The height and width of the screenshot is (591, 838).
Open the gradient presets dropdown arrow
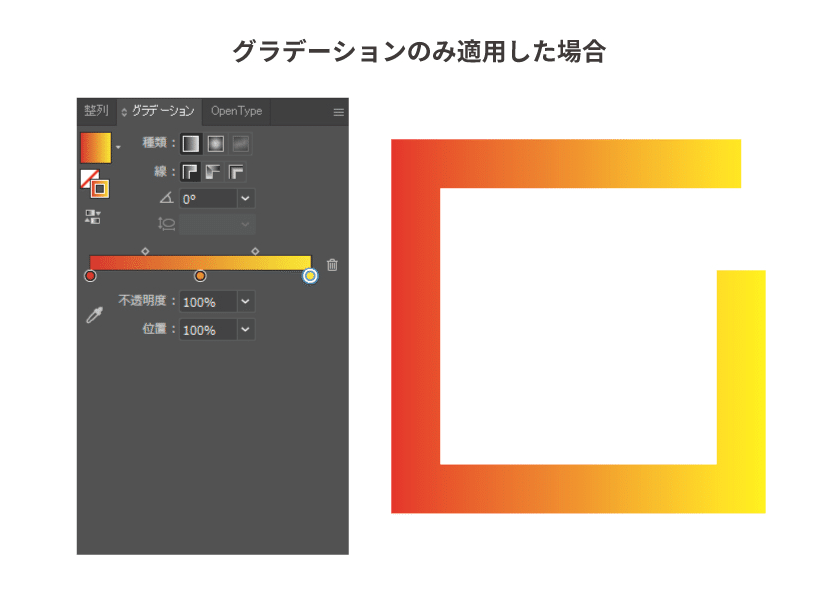point(118,147)
